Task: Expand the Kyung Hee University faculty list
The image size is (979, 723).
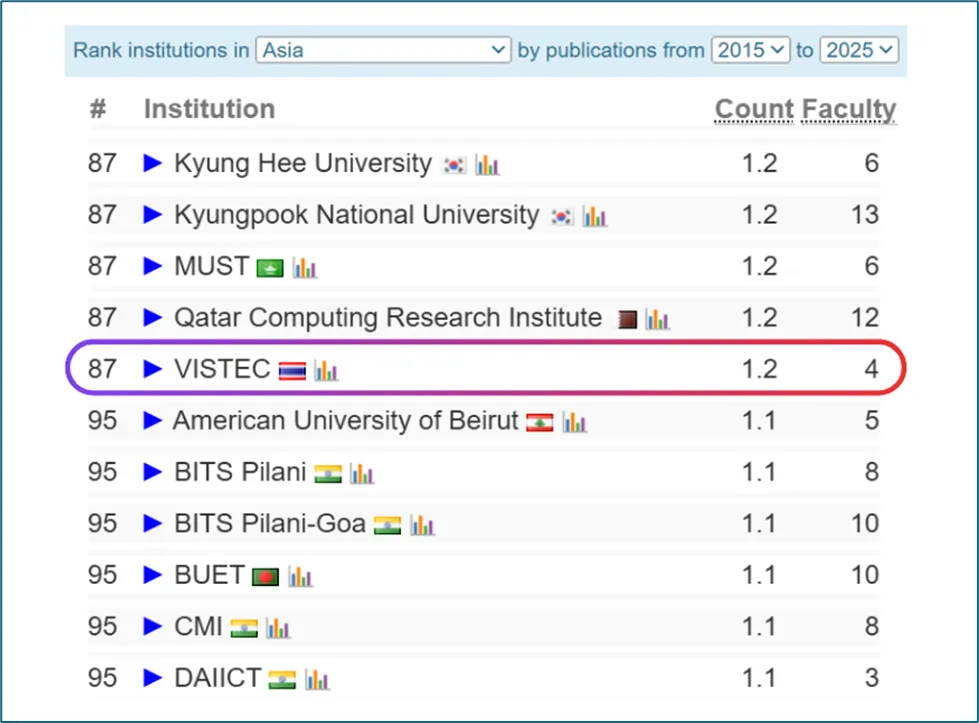Action: (152, 164)
